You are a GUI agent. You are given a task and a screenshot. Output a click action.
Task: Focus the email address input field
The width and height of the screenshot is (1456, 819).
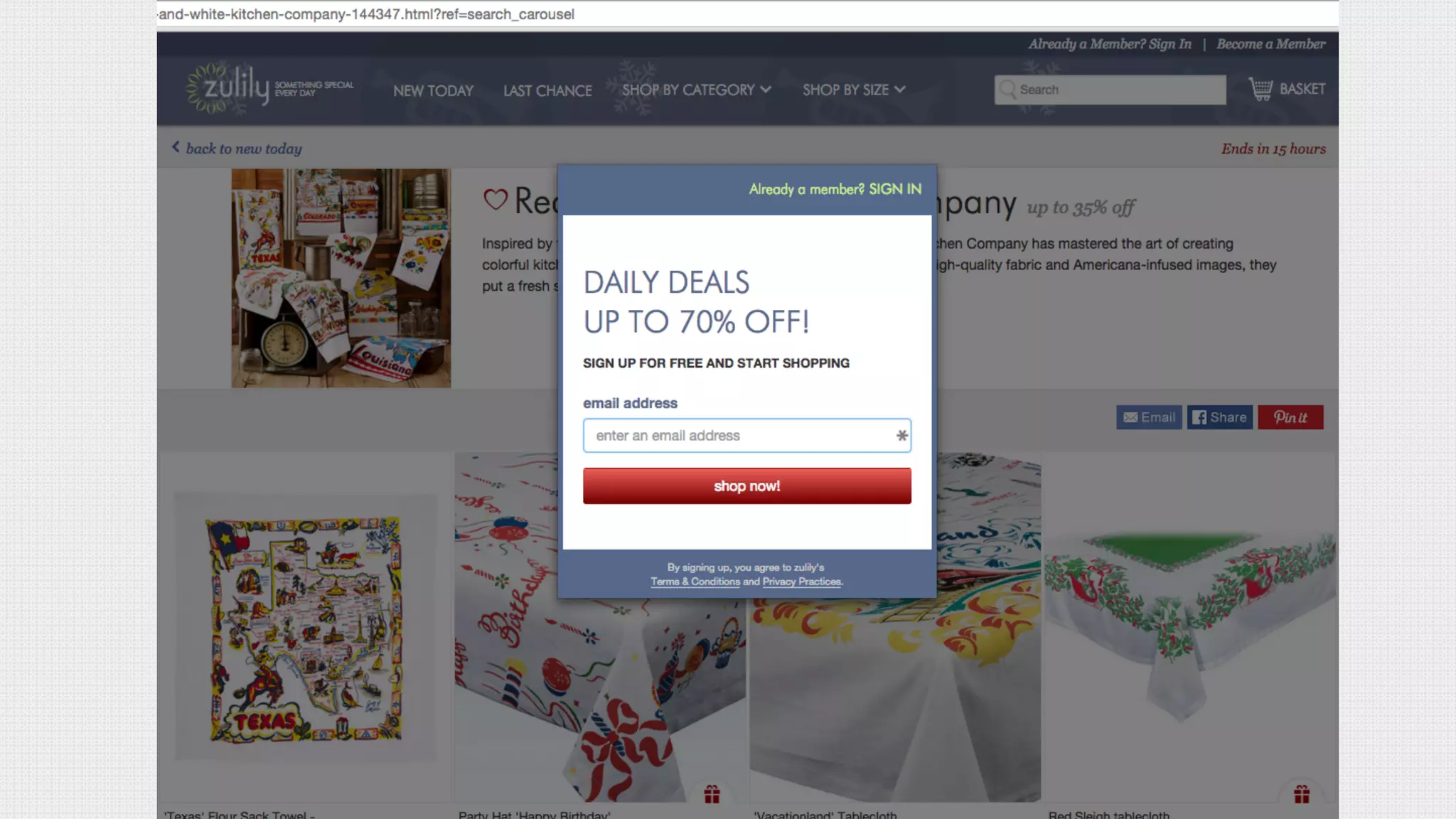click(x=746, y=435)
